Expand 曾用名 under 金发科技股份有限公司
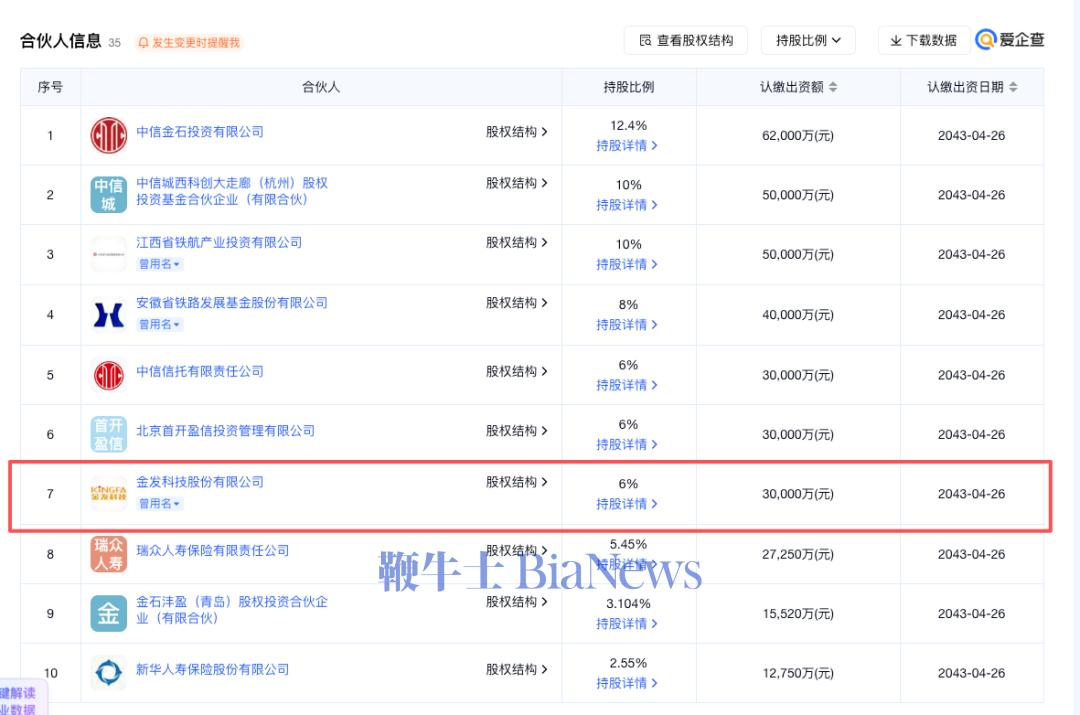Viewport: 1080px width, 715px height. (159, 504)
